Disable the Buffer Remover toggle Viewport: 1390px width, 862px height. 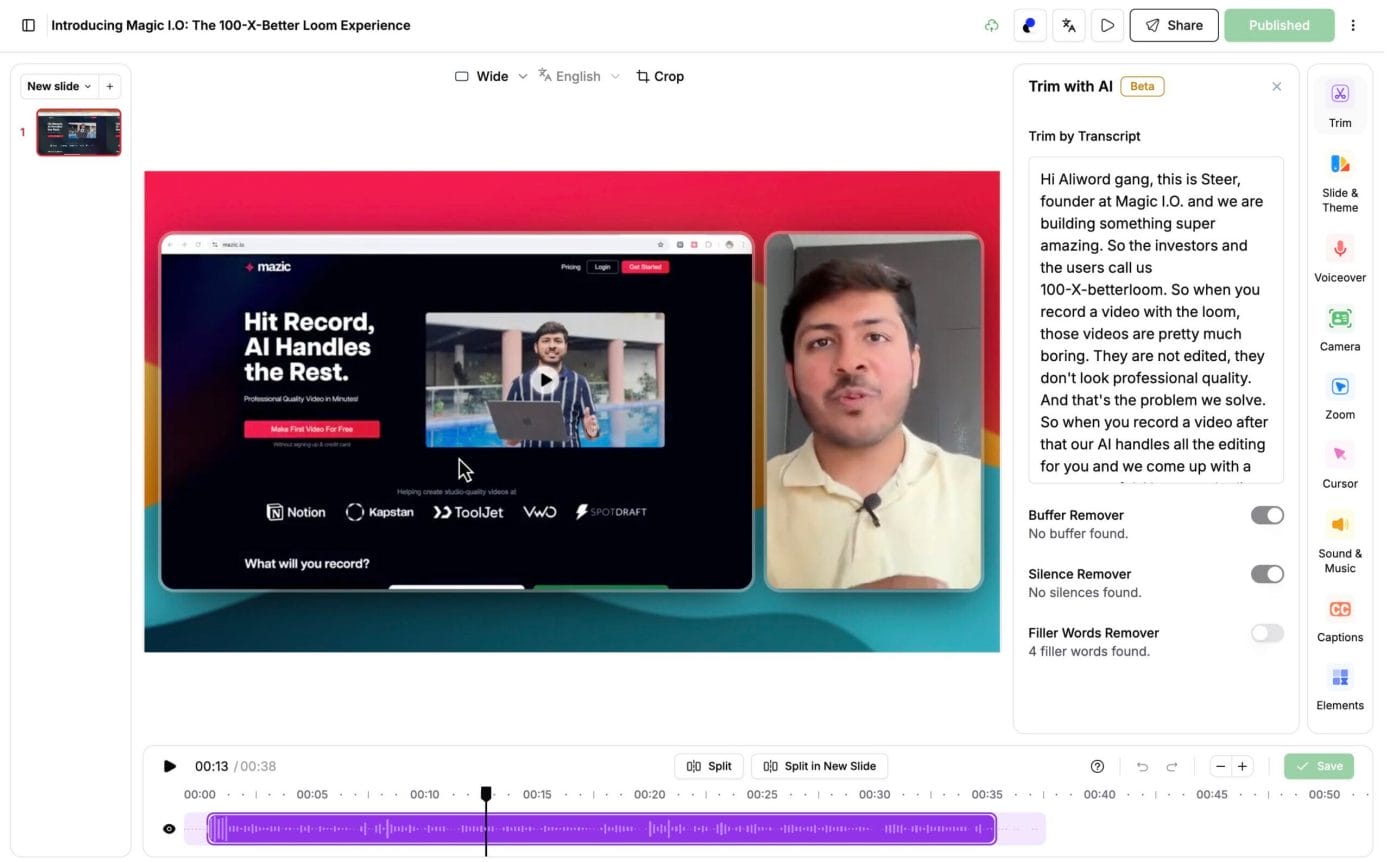[1266, 515]
